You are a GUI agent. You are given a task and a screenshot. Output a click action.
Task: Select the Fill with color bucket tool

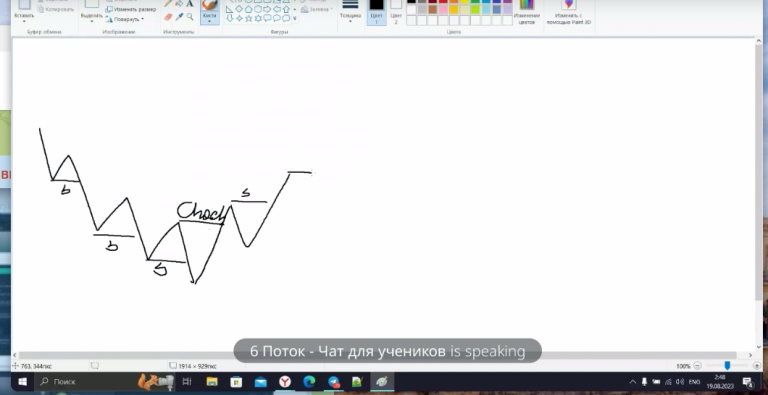pyautogui.click(x=179, y=4)
